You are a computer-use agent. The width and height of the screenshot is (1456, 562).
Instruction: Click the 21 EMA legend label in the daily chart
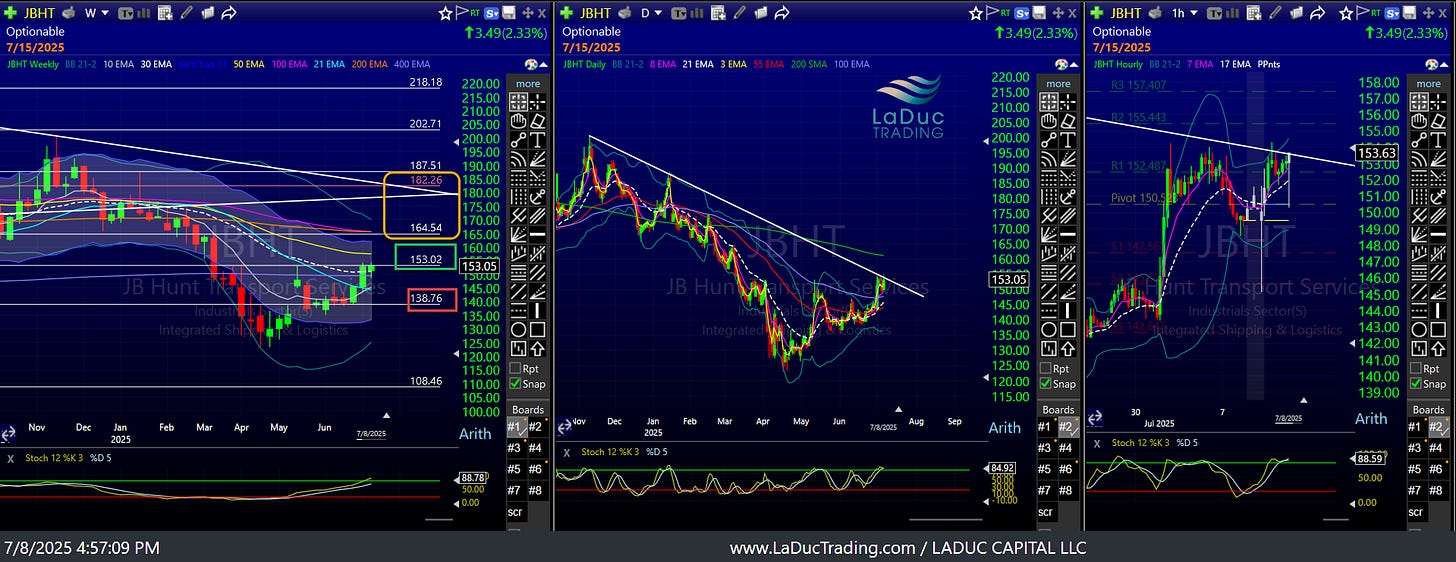coord(698,64)
